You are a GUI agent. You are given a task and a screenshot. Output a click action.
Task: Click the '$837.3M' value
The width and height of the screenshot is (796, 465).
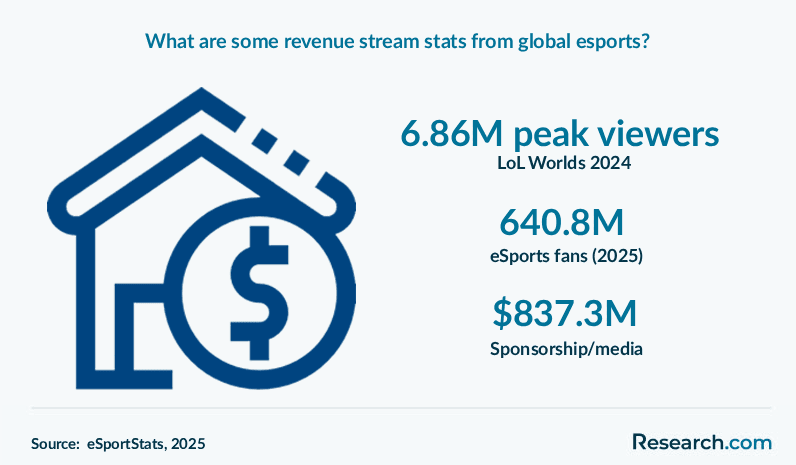[565, 313]
